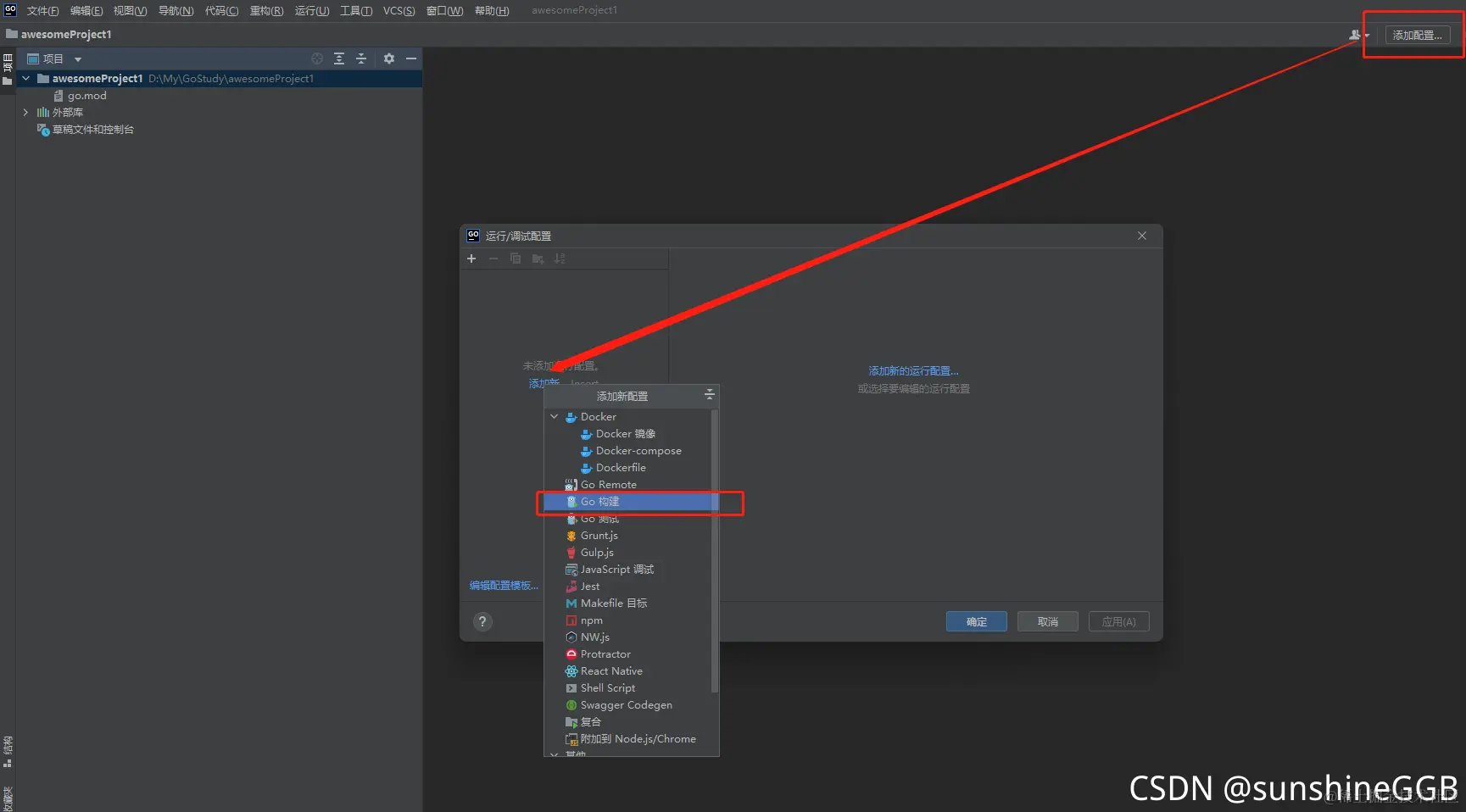The height and width of the screenshot is (812, 1466).
Task: Open the 视图(V) menu
Action: (x=131, y=11)
